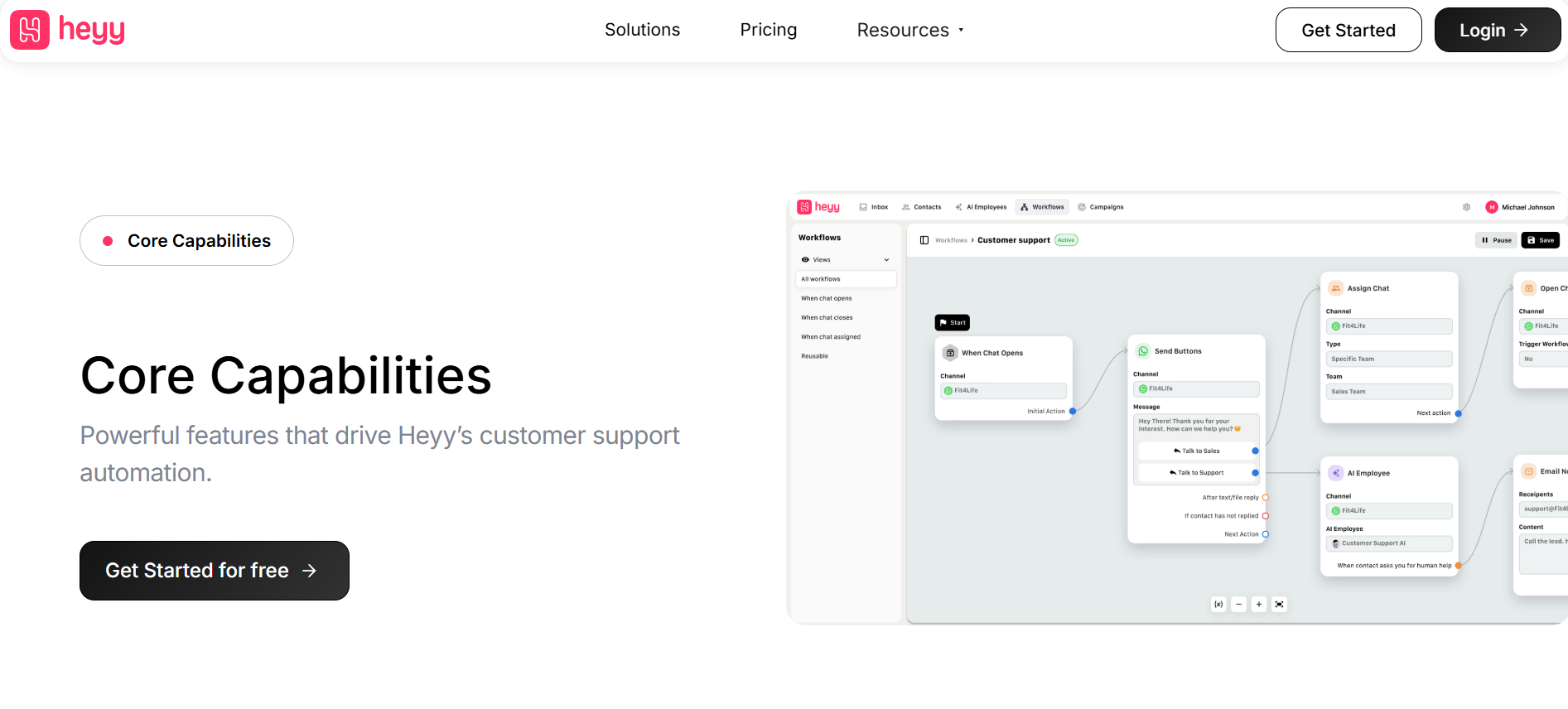Click the Get Started button in the header
This screenshot has height=709, width=1568.
pos(1348,30)
